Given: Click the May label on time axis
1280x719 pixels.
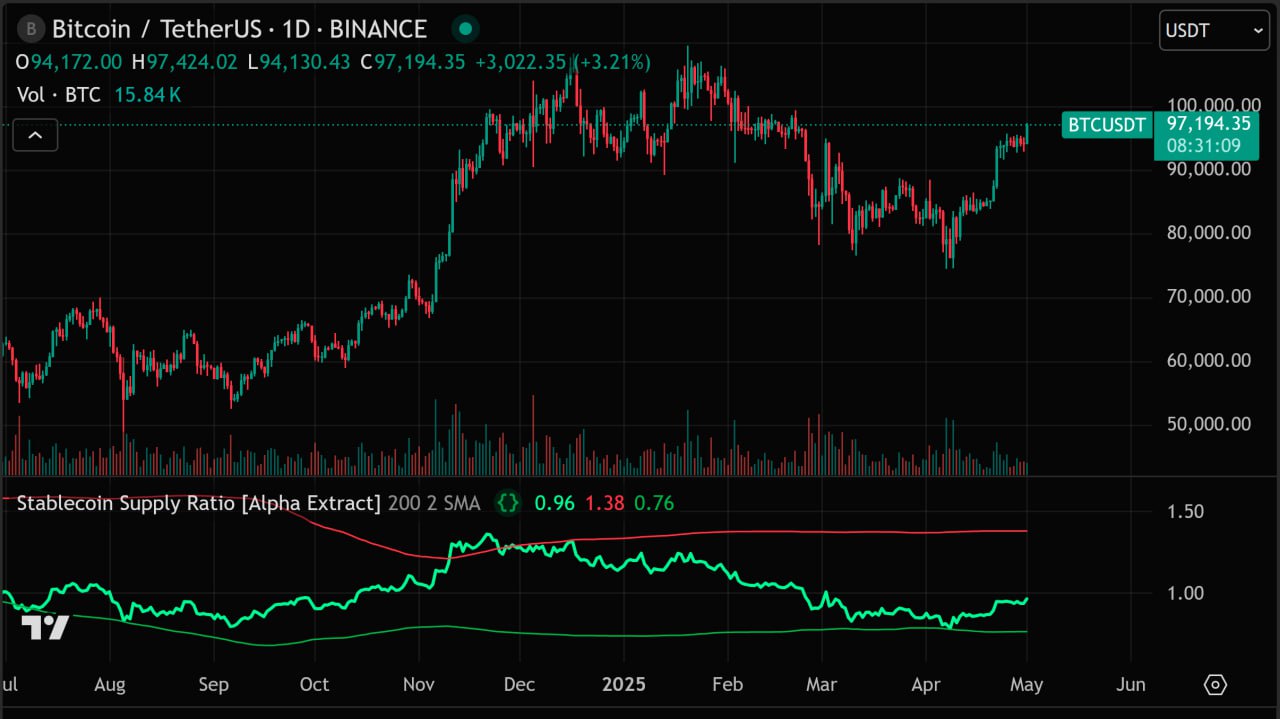Looking at the screenshot, I should pos(1026,685).
